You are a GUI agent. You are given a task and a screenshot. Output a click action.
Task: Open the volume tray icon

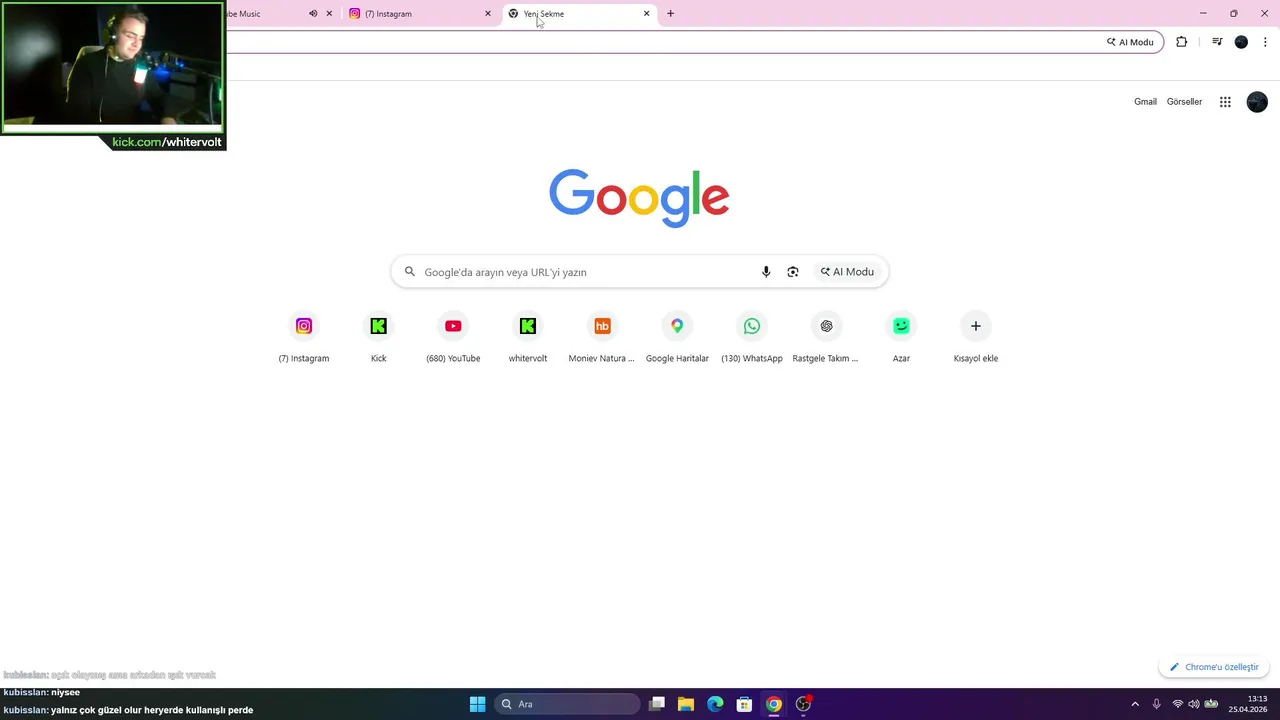[1193, 704]
